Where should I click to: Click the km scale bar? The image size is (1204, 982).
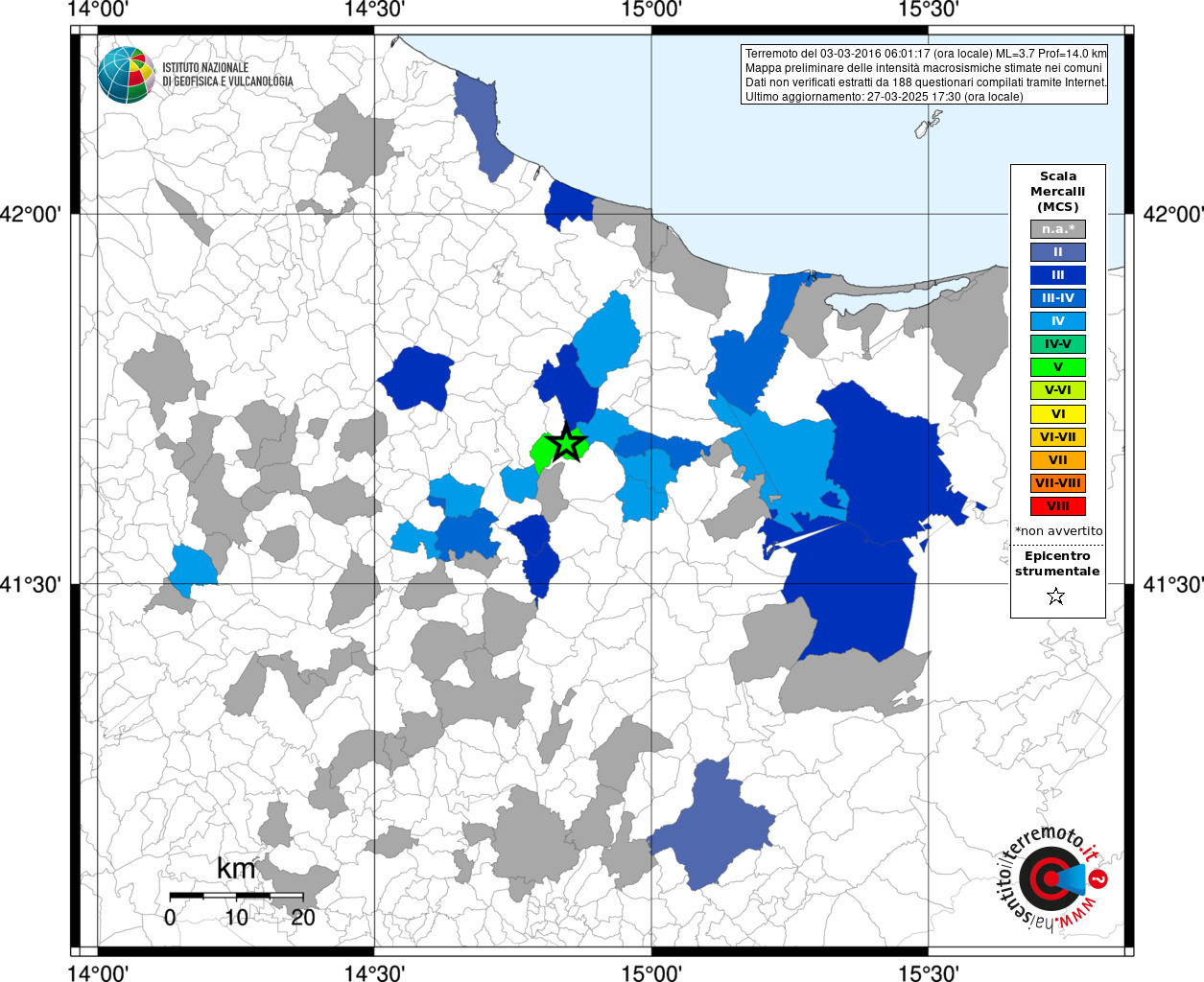pos(236,896)
